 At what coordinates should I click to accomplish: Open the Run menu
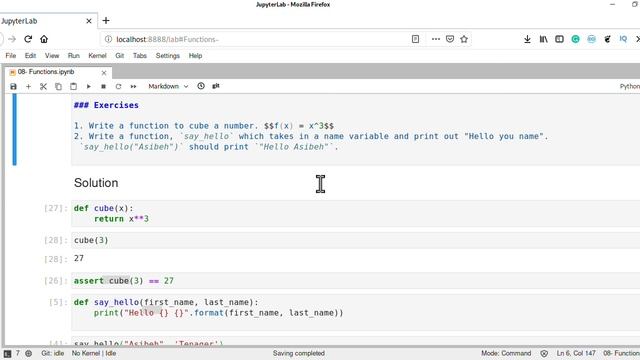pos(73,56)
